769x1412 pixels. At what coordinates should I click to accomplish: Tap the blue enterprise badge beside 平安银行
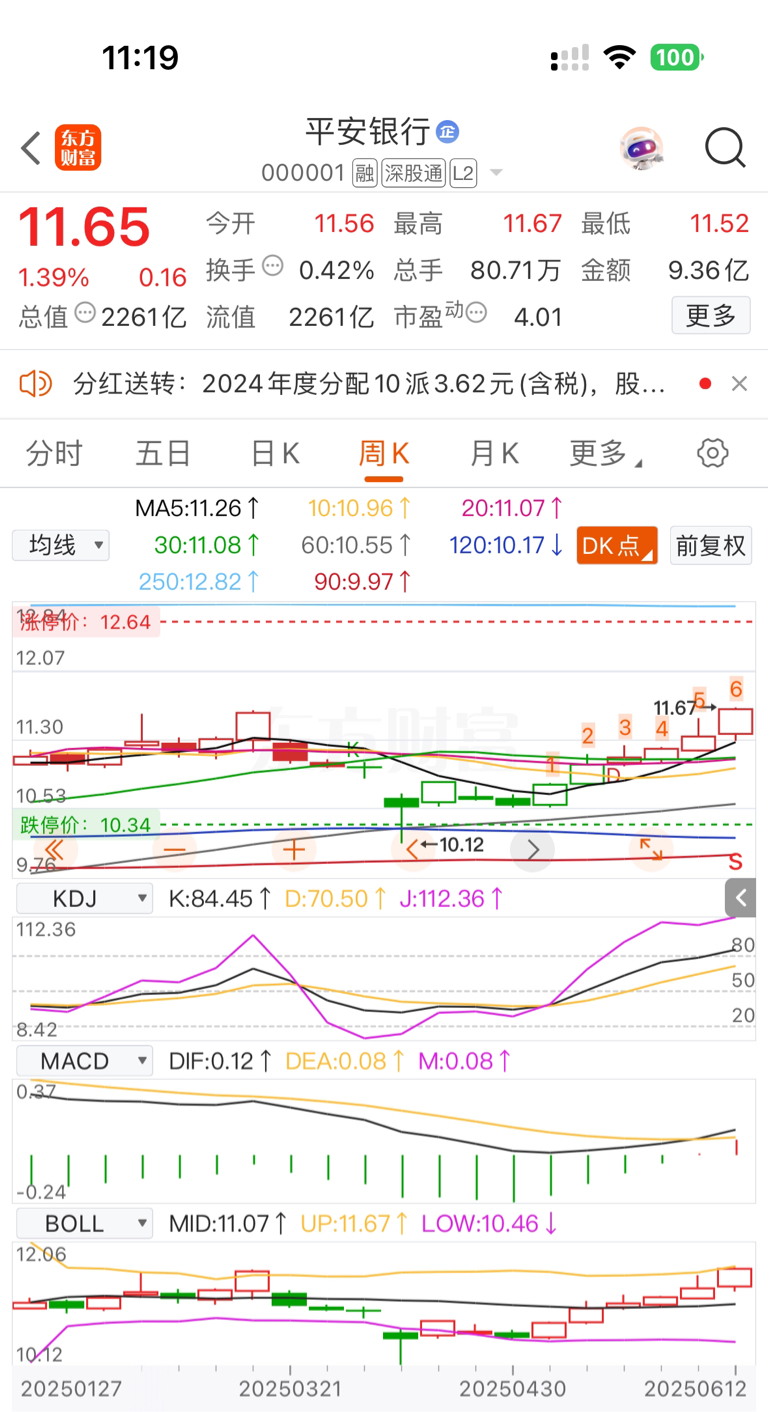(x=447, y=130)
